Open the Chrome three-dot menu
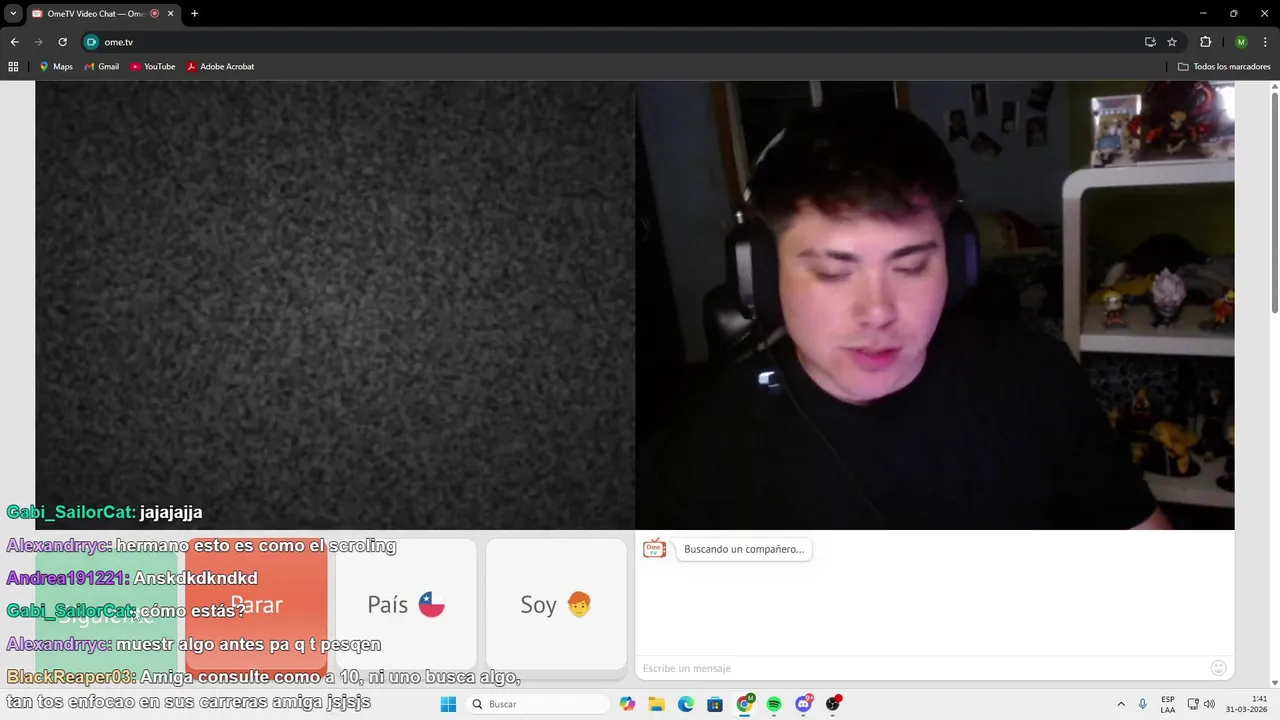This screenshot has width=1280, height=720. coord(1266,42)
